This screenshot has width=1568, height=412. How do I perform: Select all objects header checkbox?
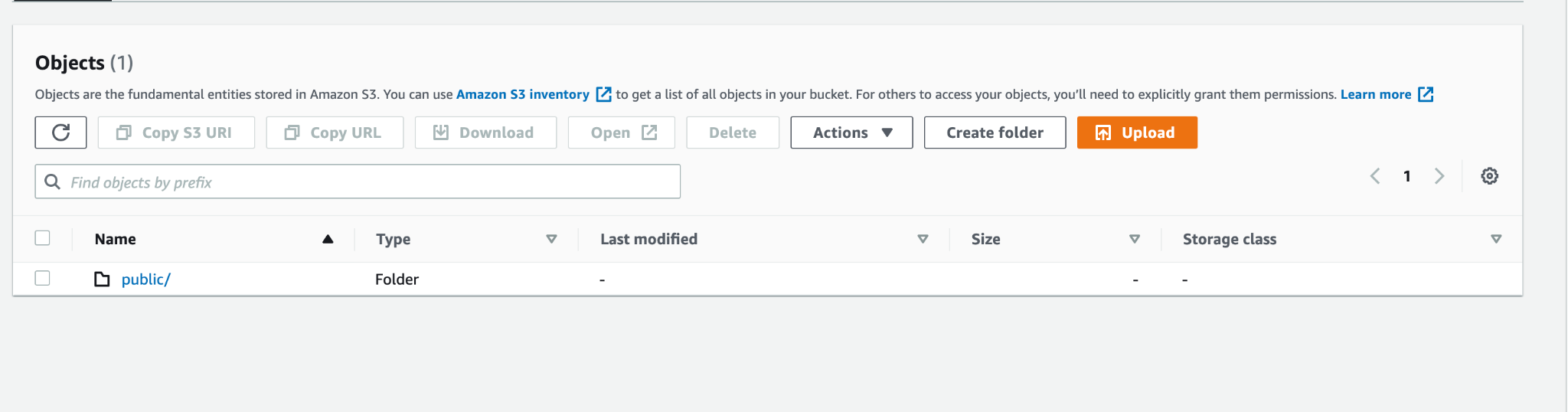[x=43, y=238]
